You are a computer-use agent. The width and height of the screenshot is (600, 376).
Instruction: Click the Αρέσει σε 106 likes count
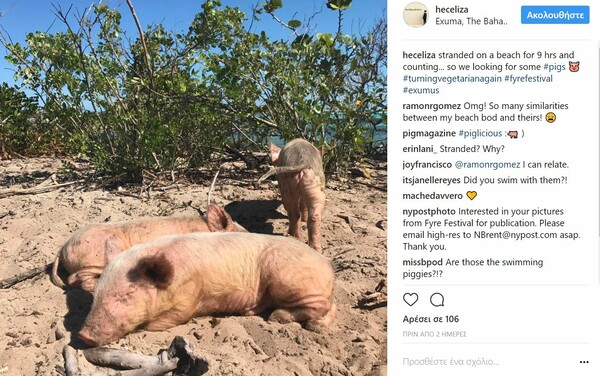tap(430, 319)
